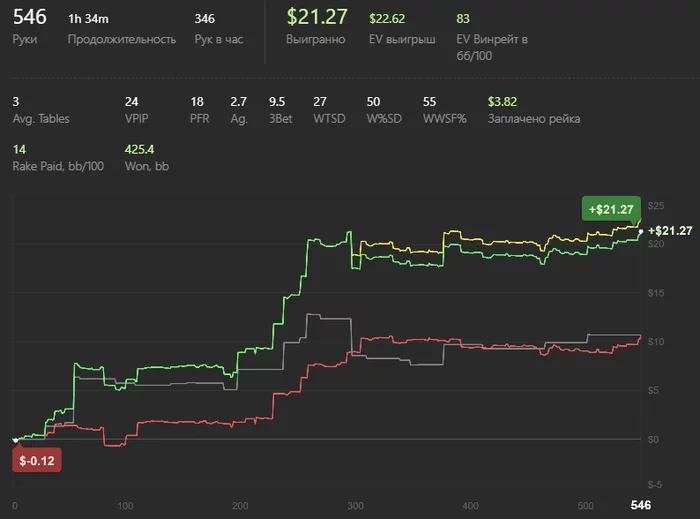The image size is (700, 519).
Task: Click the PFR stat showing 18
Action: pos(200,110)
